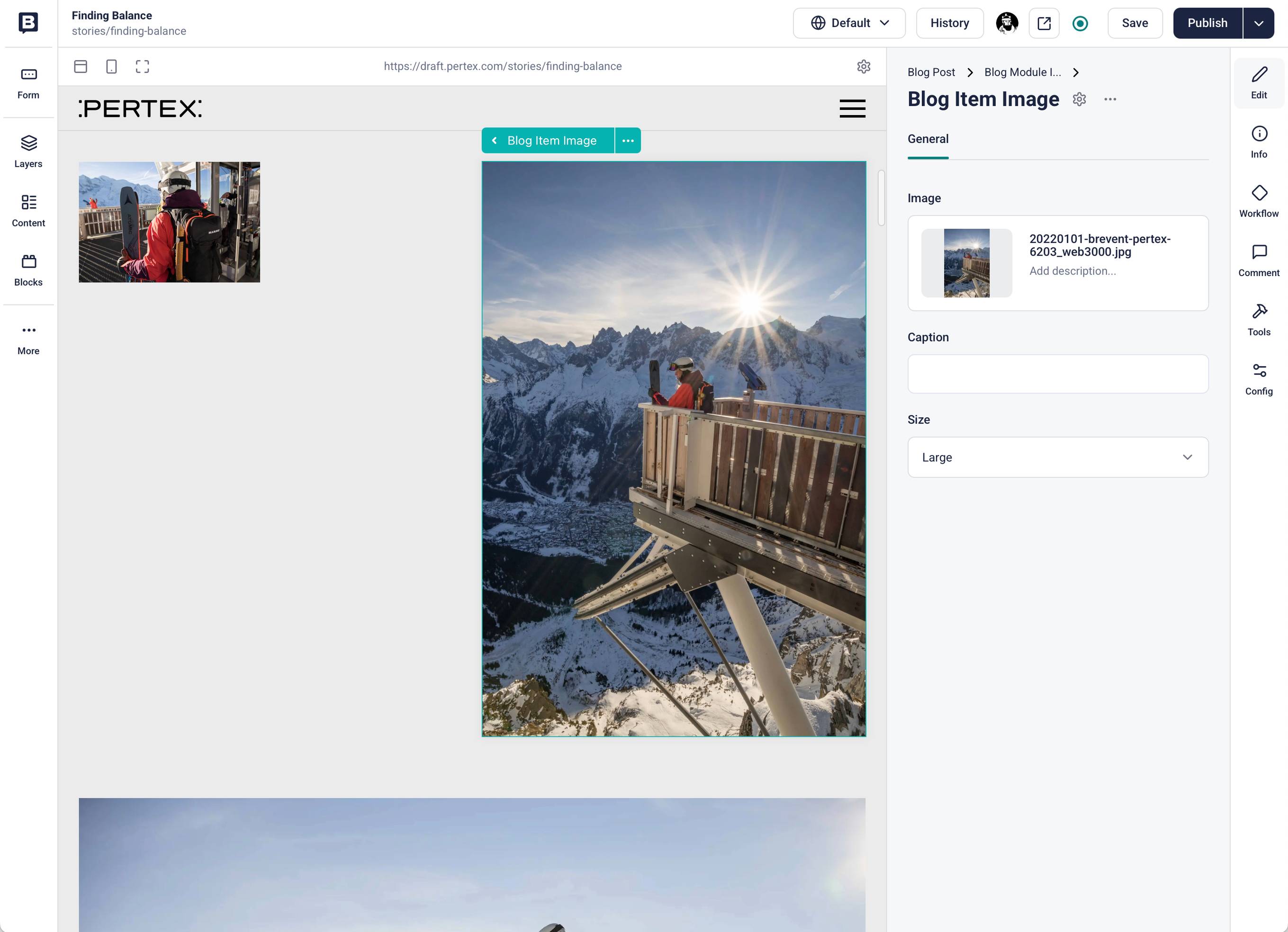Open the Layers panel
The image size is (1288, 932).
click(28, 152)
